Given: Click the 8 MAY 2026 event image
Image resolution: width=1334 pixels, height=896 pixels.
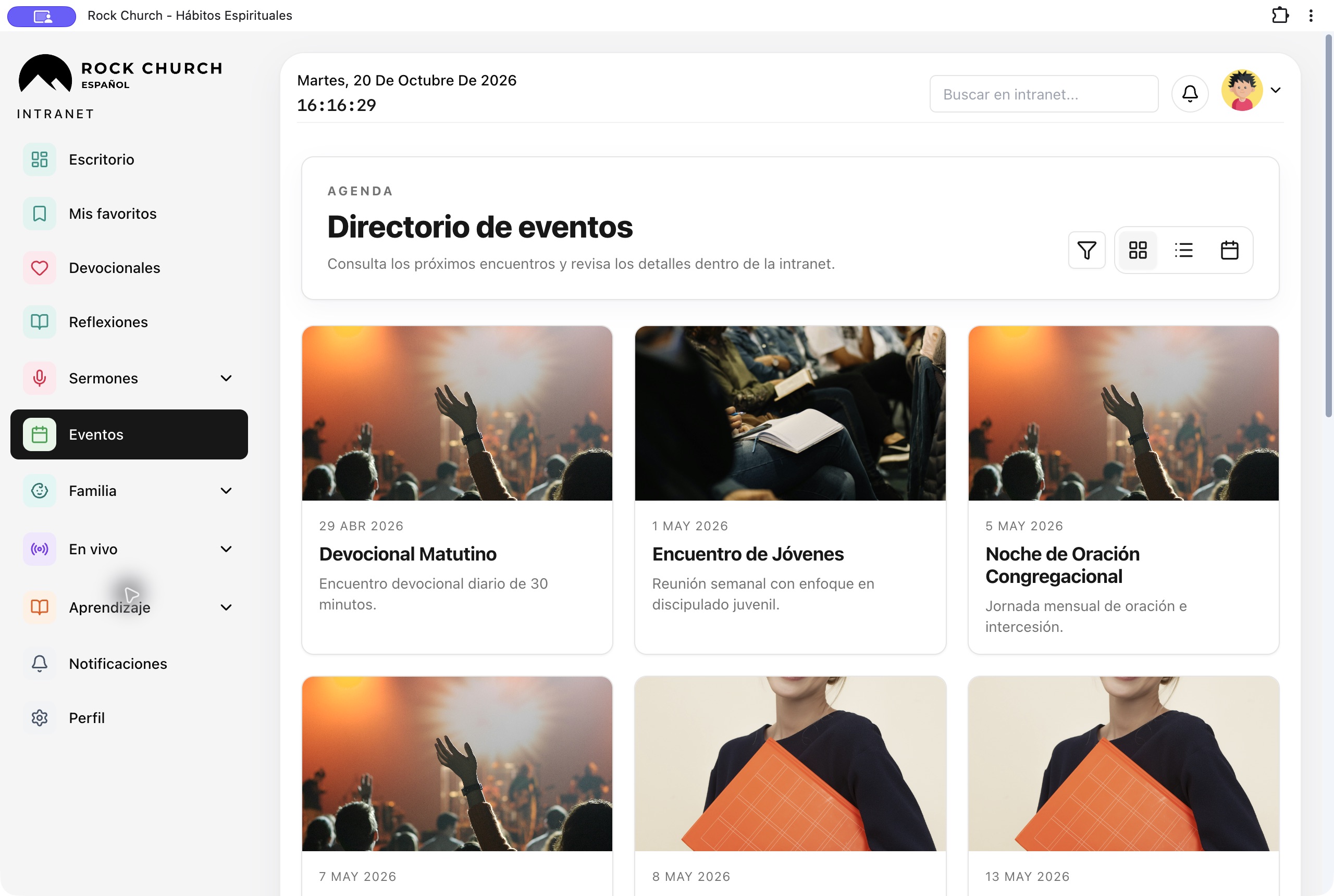Looking at the screenshot, I should pos(790,764).
